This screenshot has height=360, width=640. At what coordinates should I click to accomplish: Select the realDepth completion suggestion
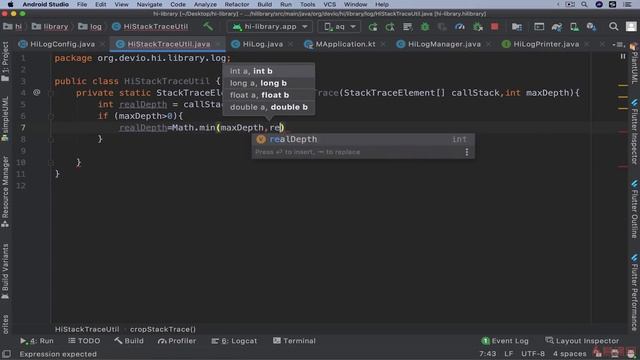(x=363, y=140)
